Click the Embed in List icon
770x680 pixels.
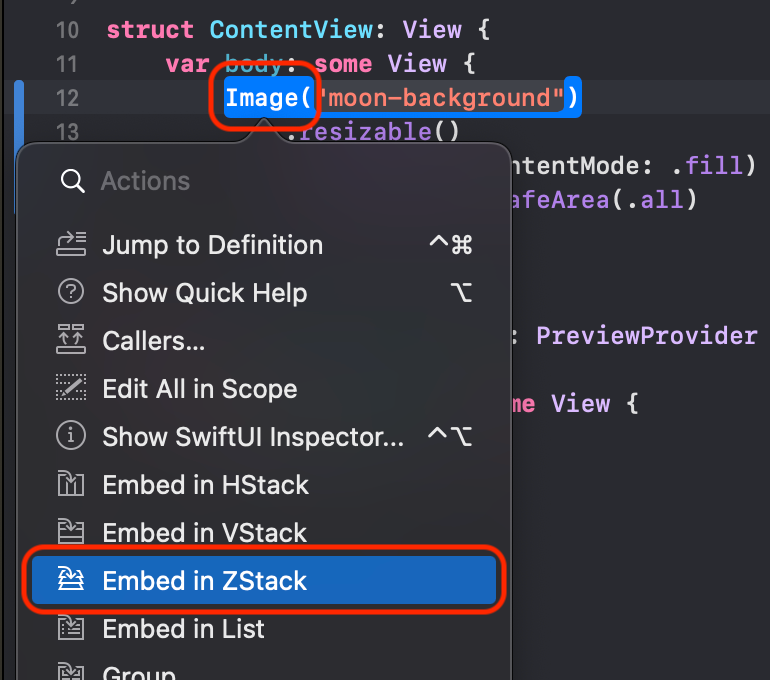tap(71, 627)
